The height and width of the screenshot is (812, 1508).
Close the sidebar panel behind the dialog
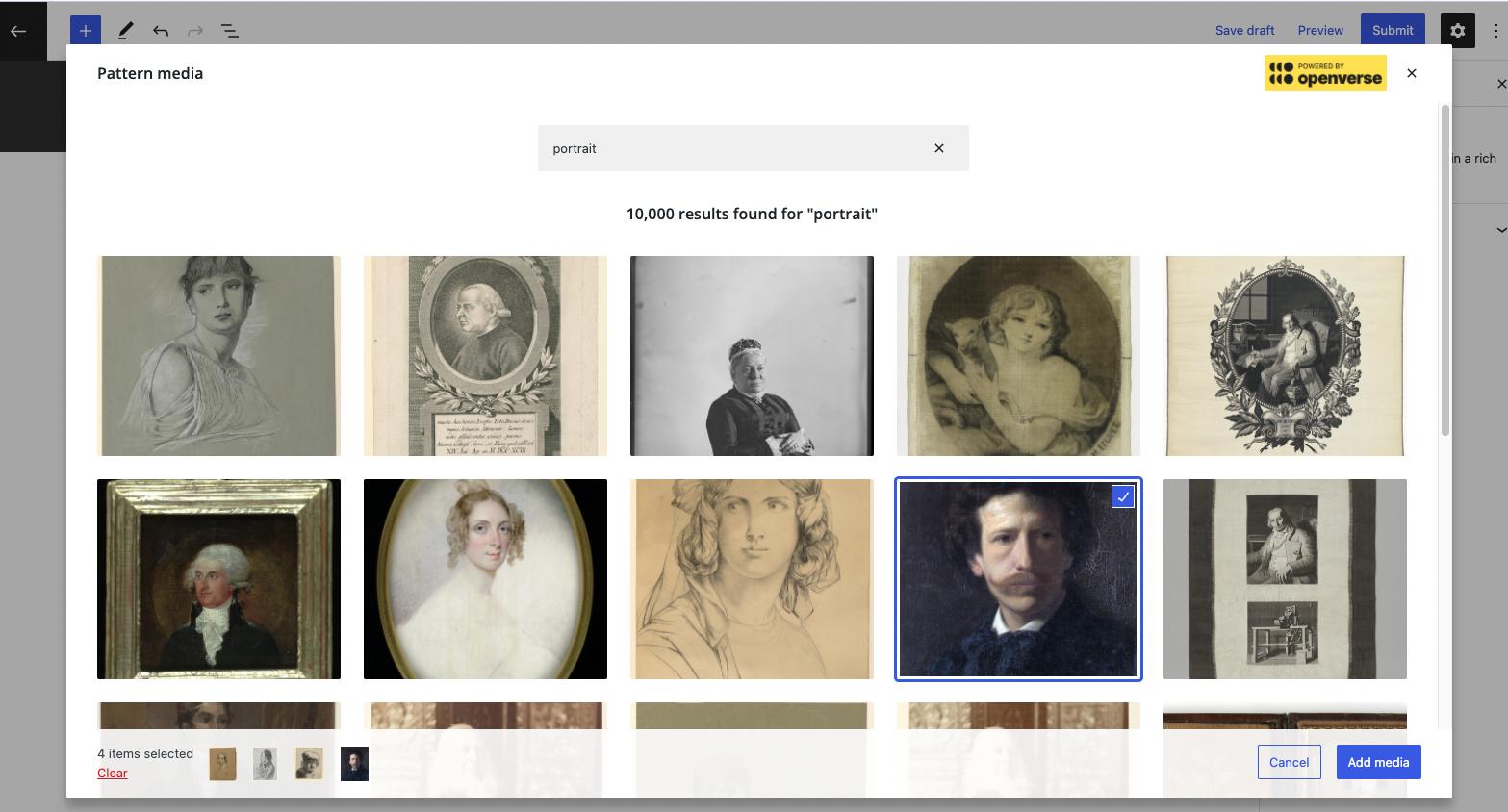[1501, 84]
